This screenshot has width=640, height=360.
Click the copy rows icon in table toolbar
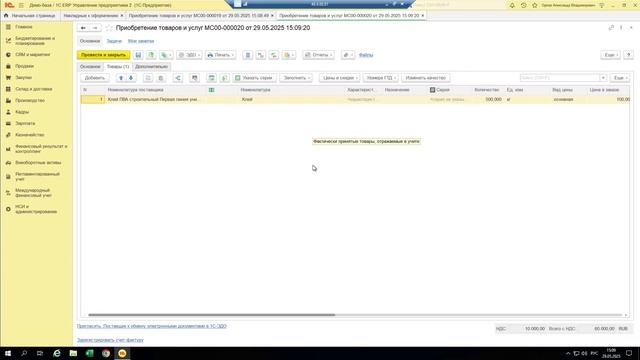point(148,78)
